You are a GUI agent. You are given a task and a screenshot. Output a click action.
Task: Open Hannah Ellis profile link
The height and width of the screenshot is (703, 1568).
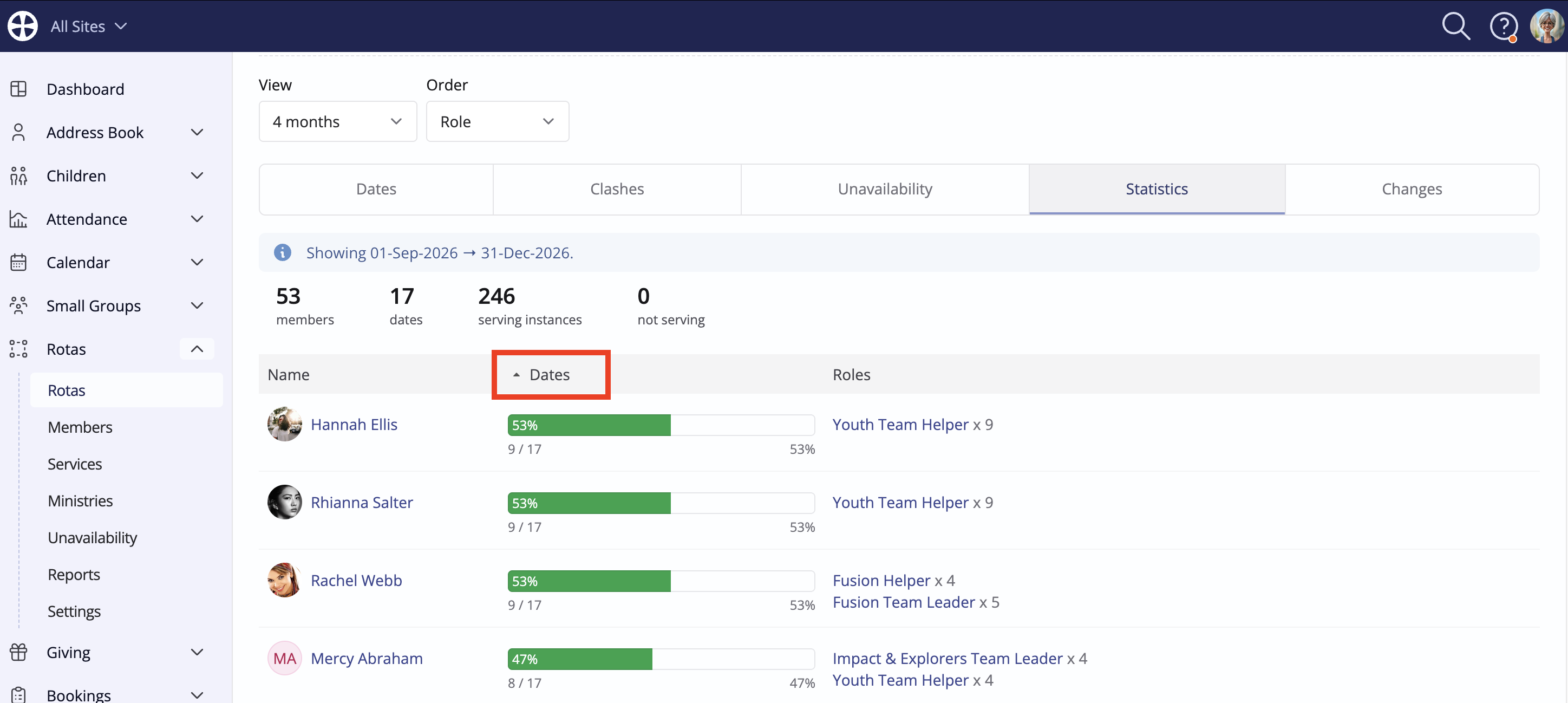pos(354,424)
